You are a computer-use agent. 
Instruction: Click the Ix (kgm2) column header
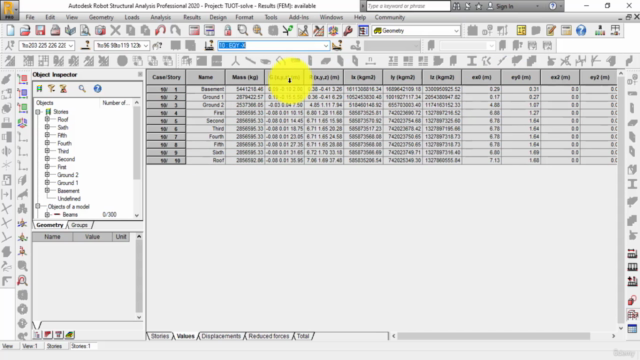coord(363,77)
